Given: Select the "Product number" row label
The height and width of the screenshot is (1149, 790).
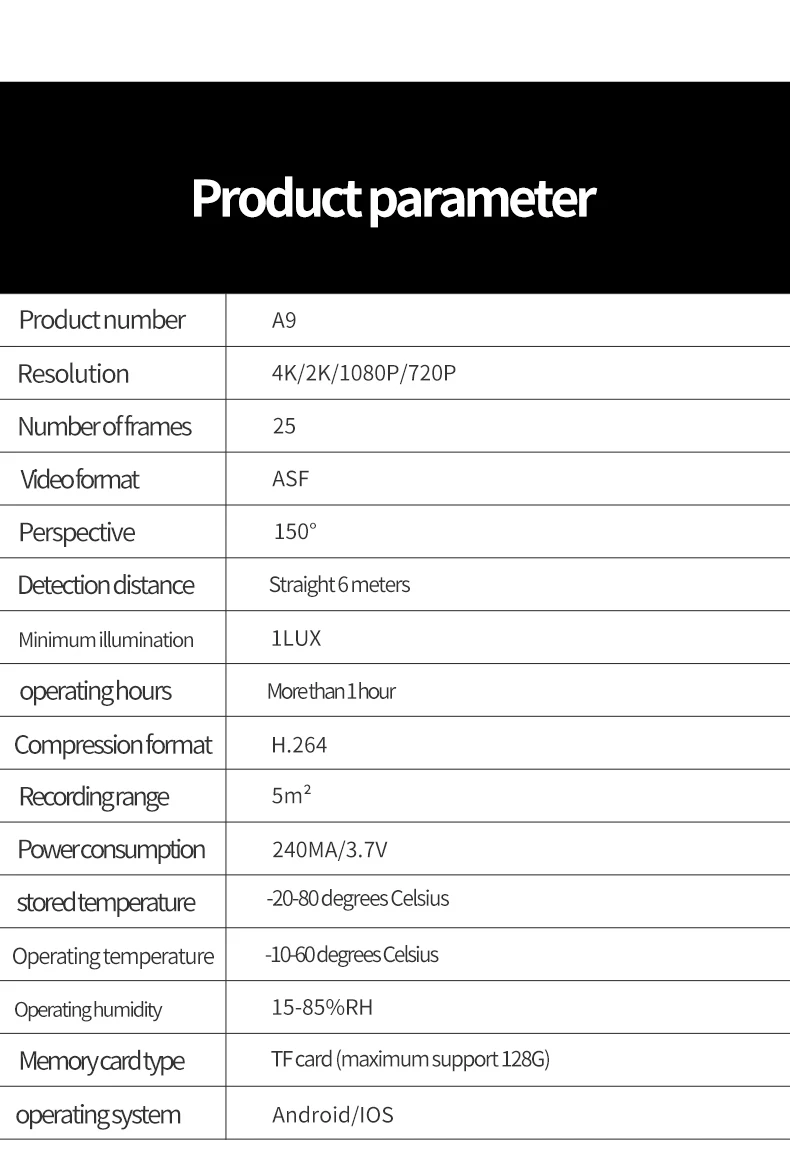Looking at the screenshot, I should coord(102,320).
